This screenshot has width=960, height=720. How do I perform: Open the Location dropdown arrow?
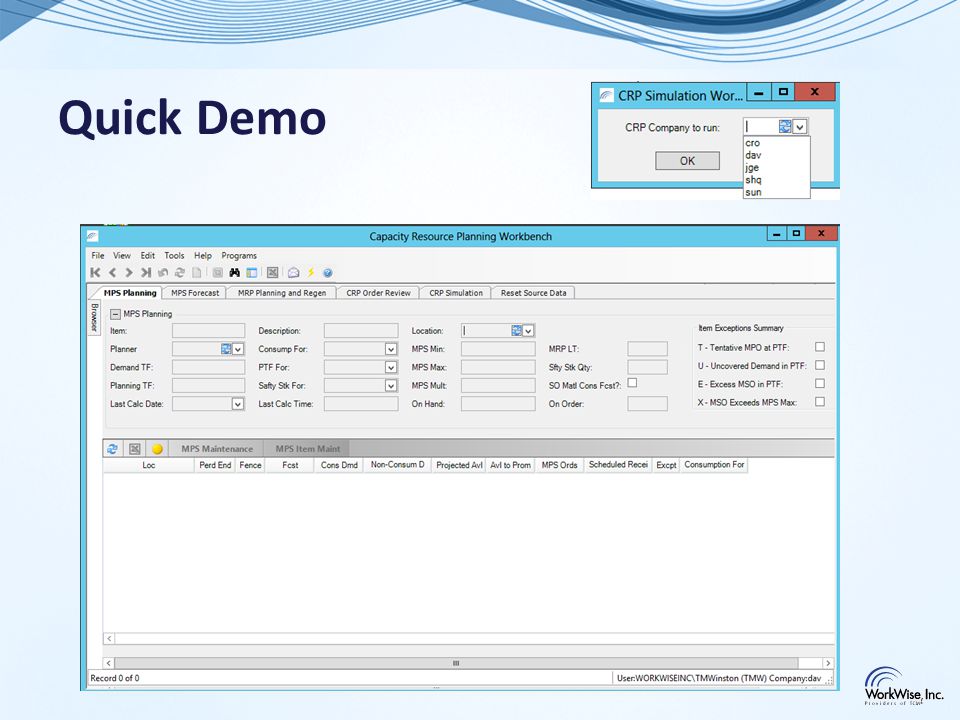[528, 331]
